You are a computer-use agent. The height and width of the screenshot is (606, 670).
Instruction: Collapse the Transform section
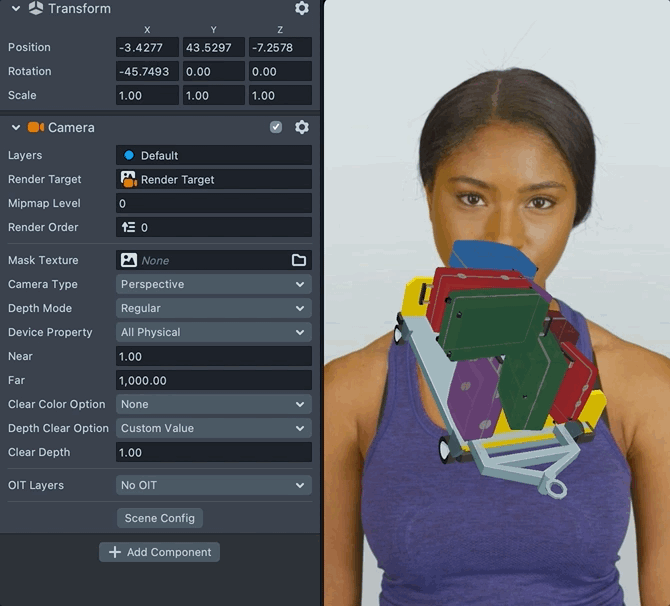coord(16,9)
